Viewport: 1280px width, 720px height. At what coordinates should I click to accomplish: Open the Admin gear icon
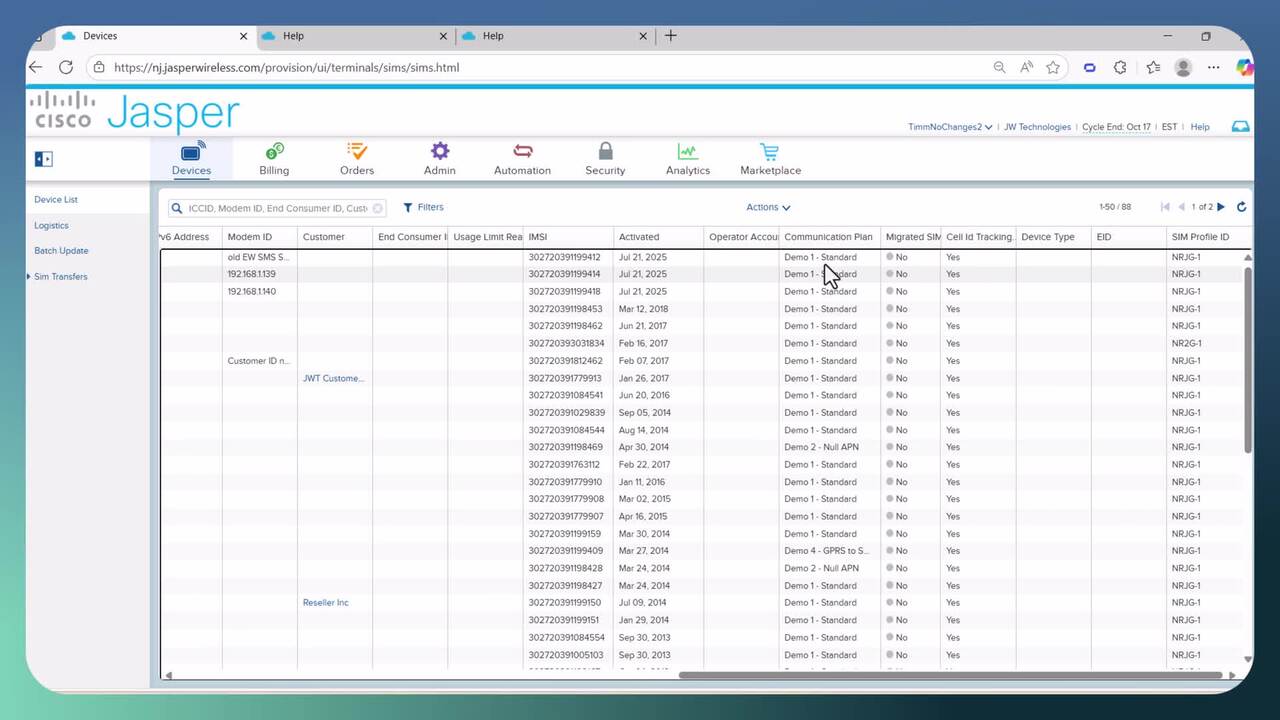tap(440, 152)
